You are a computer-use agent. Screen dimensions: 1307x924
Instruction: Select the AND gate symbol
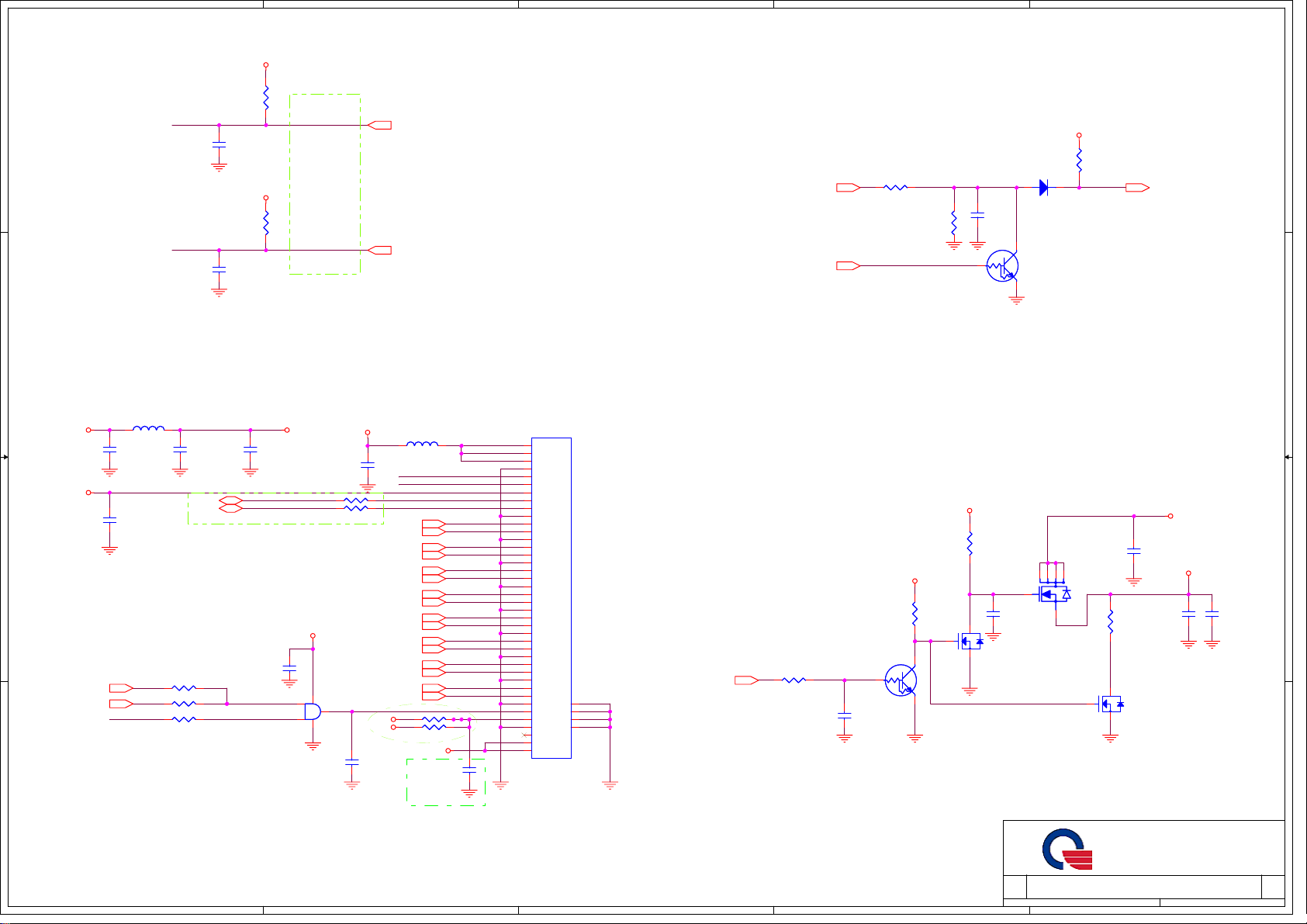312,711
